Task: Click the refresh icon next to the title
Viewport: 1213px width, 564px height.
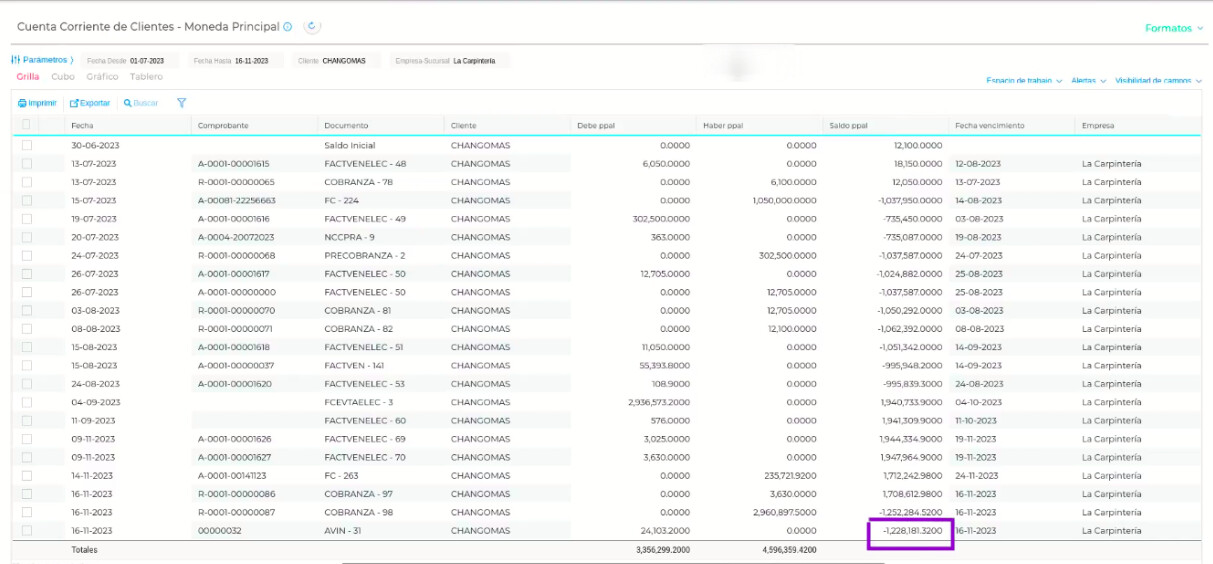Action: (311, 27)
